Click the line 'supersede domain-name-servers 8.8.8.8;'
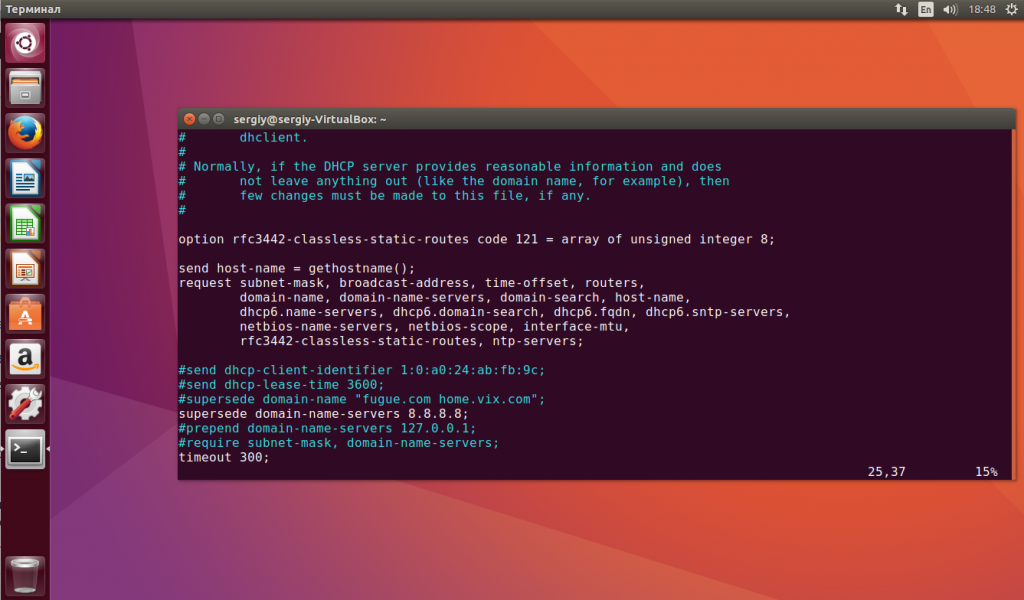 pos(323,414)
